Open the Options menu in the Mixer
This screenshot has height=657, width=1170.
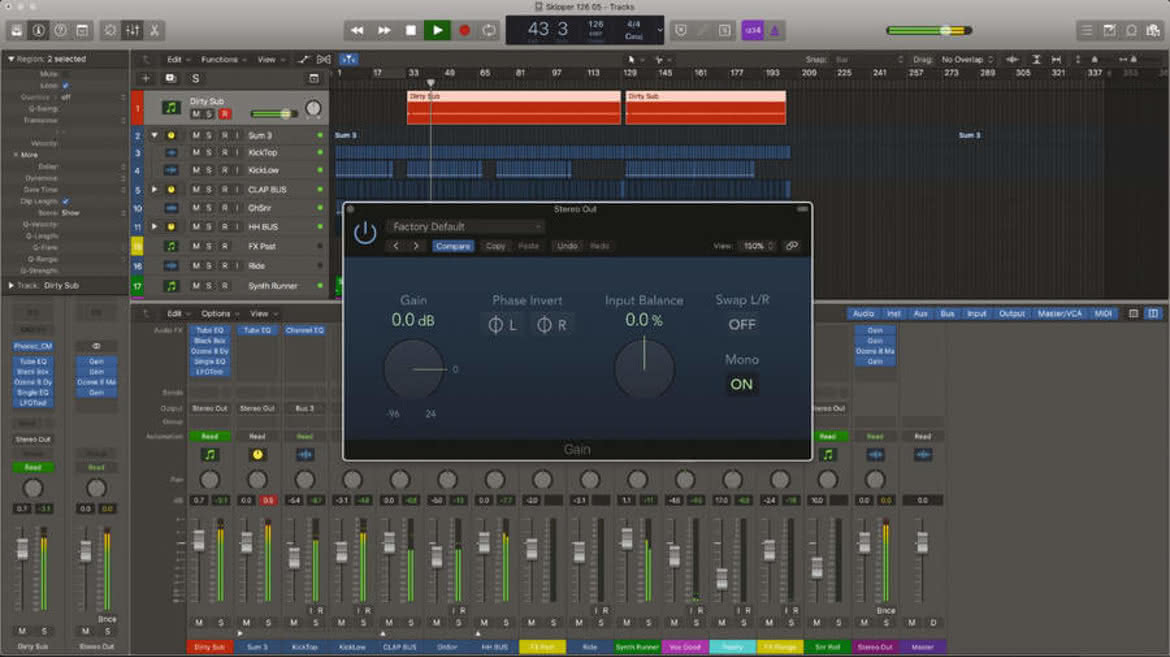pos(219,314)
